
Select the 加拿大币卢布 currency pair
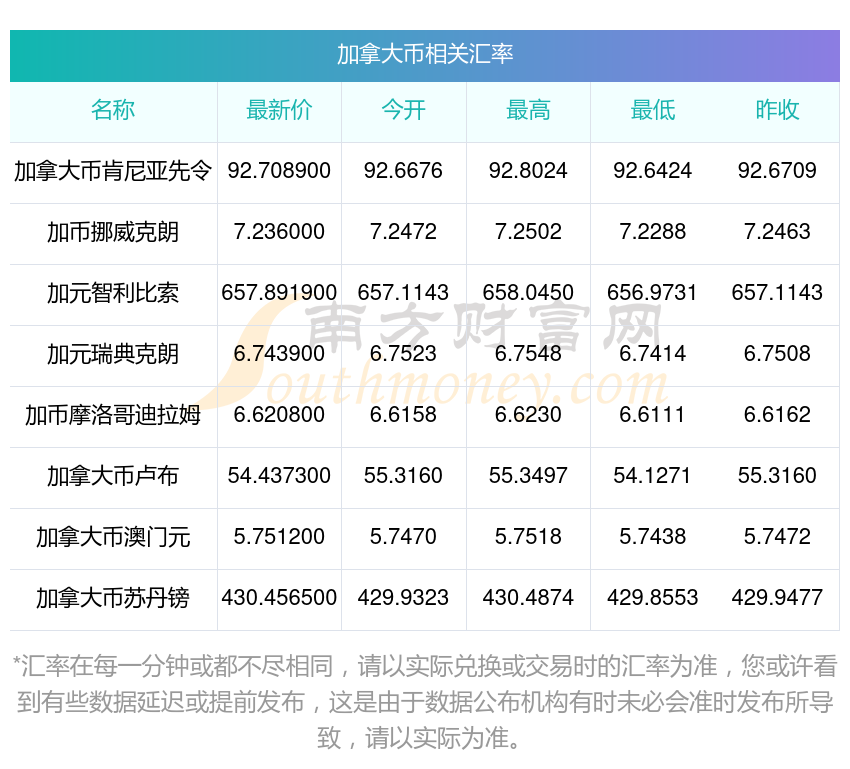113,476
